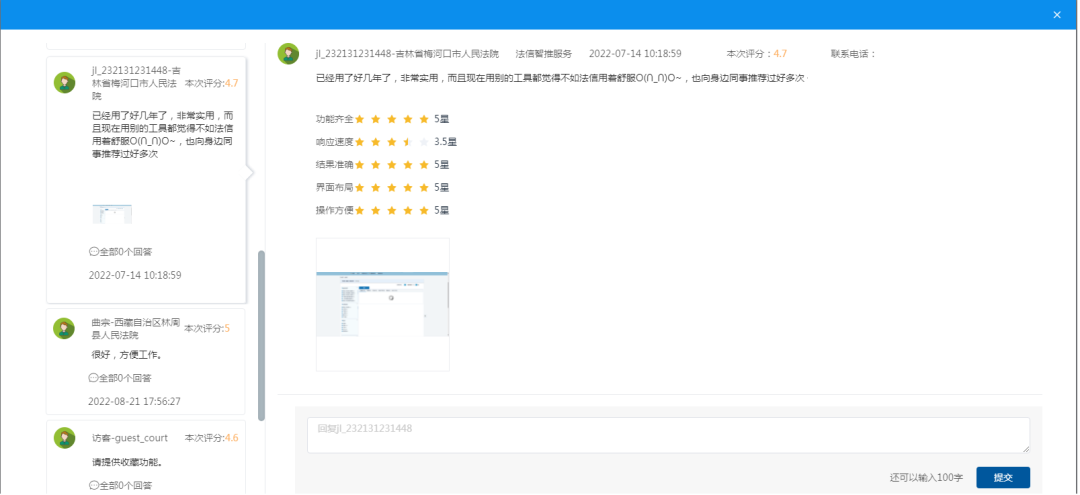Image resolution: width=1080 pixels, height=495 pixels.
Task: Open the screenshot thumbnail in detail panel
Action: point(382,304)
